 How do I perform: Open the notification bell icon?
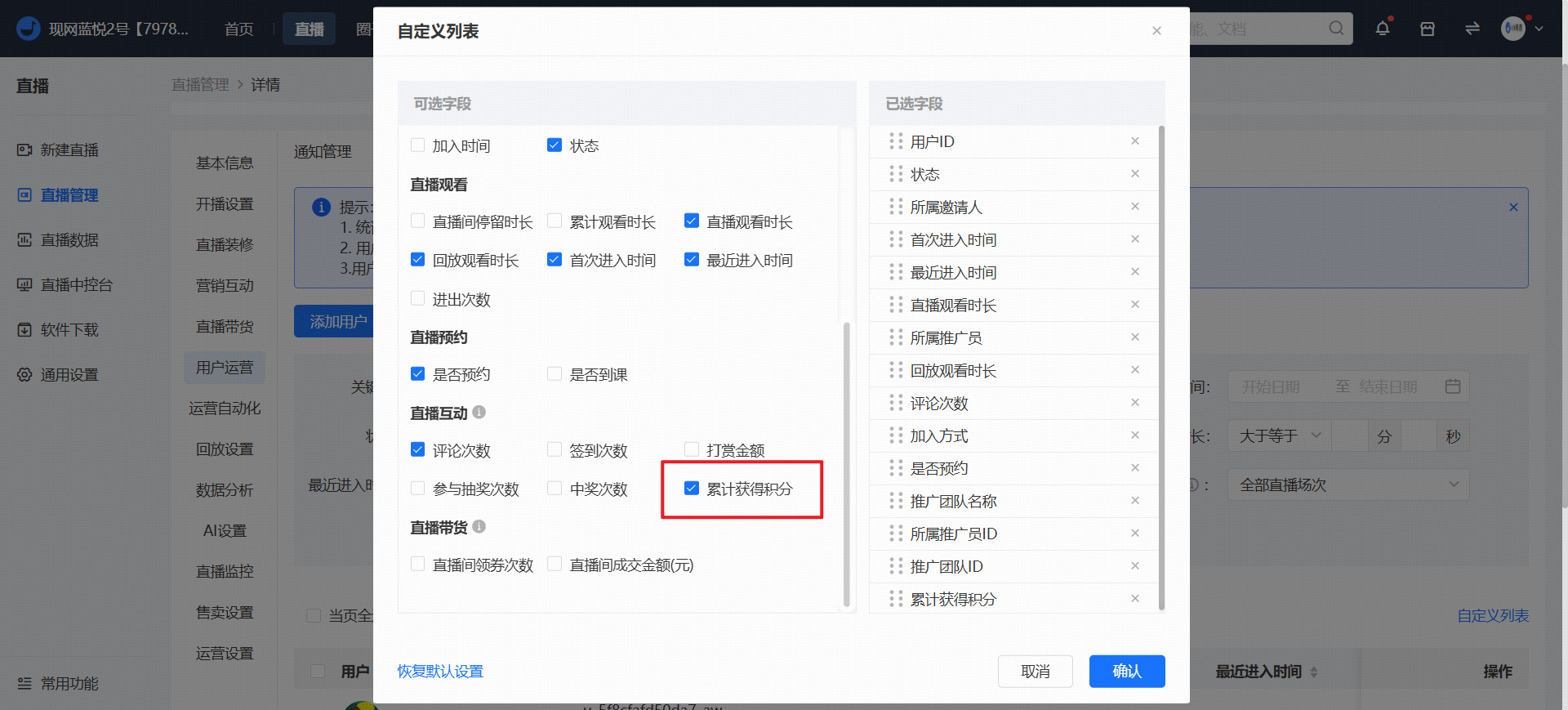coord(1383,29)
